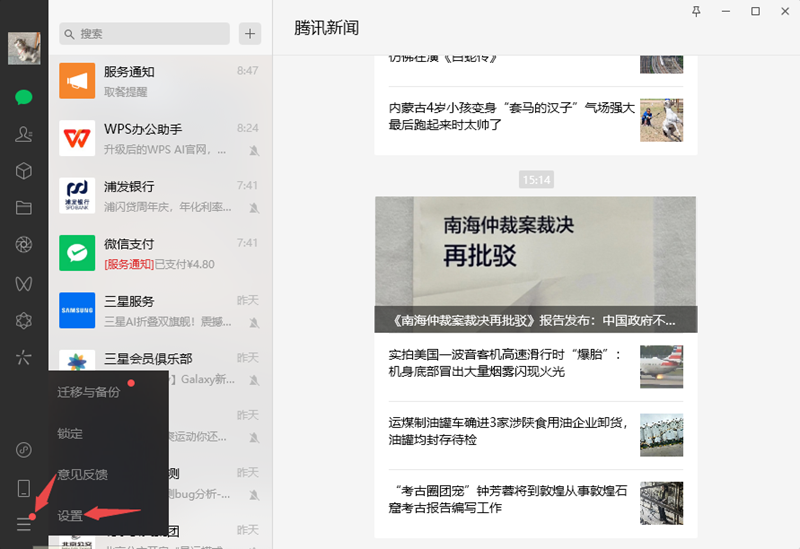Choose 设置 from the popup menu
Screen dimensions: 800x549
[70, 516]
